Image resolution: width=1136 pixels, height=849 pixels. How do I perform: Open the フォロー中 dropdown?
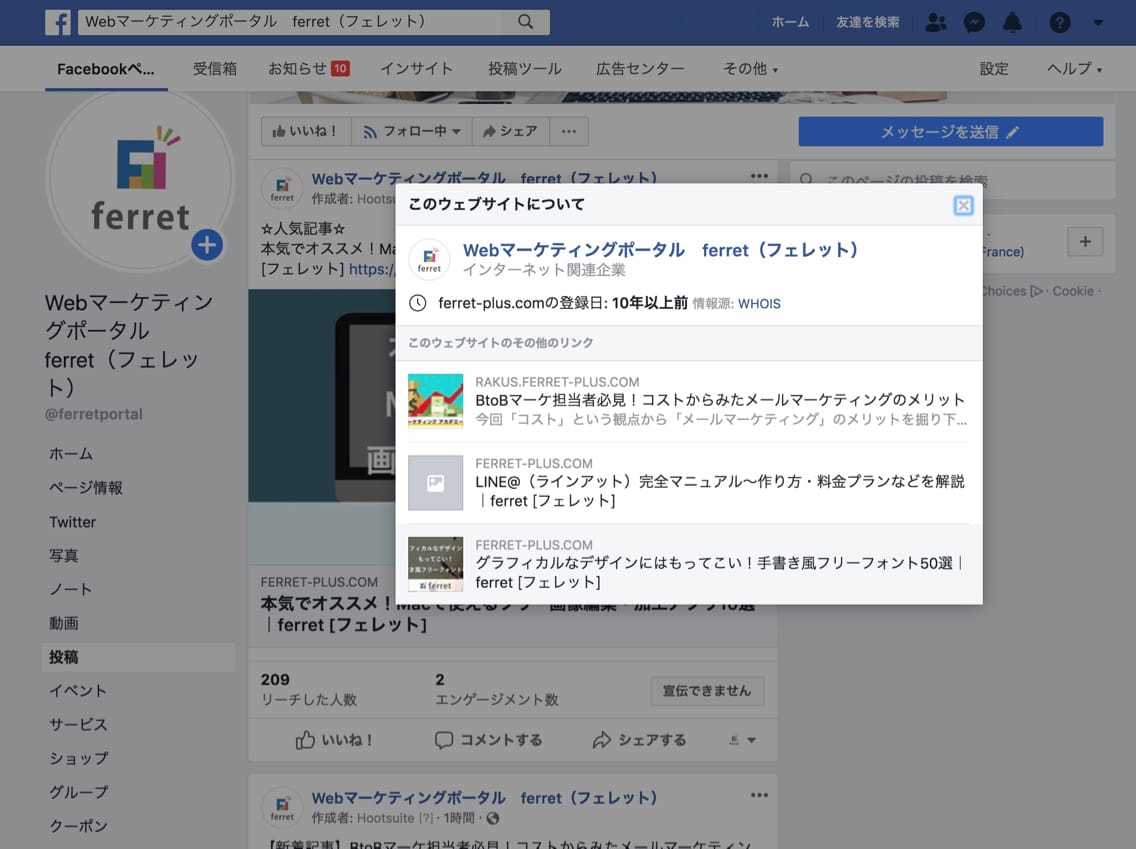412,131
